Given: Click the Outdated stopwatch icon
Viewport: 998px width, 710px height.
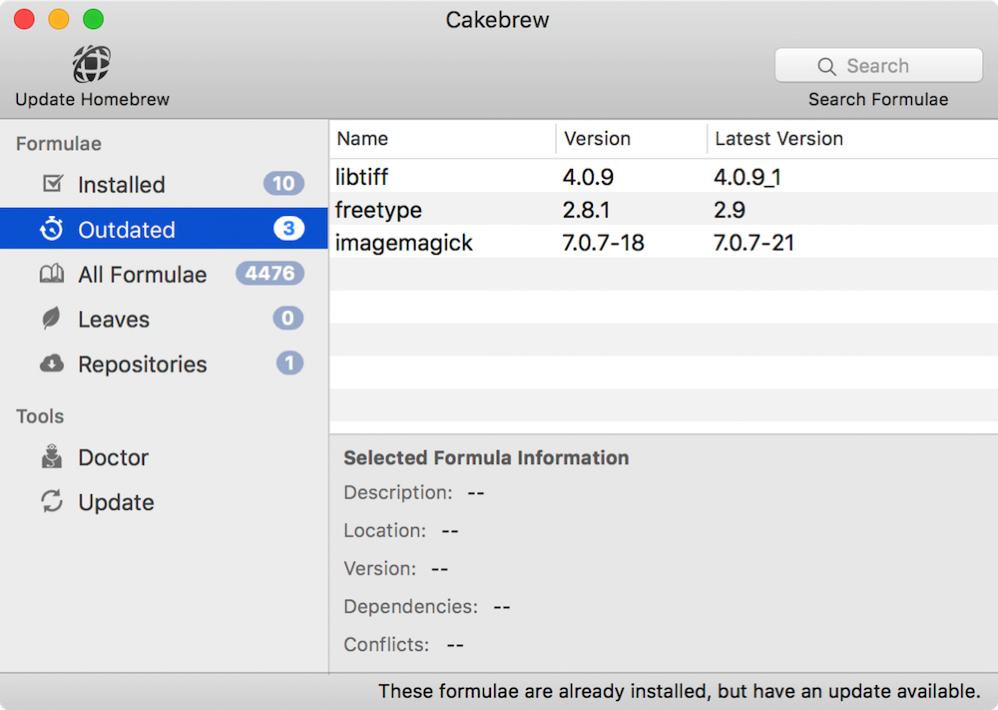Looking at the screenshot, I should click(52, 229).
